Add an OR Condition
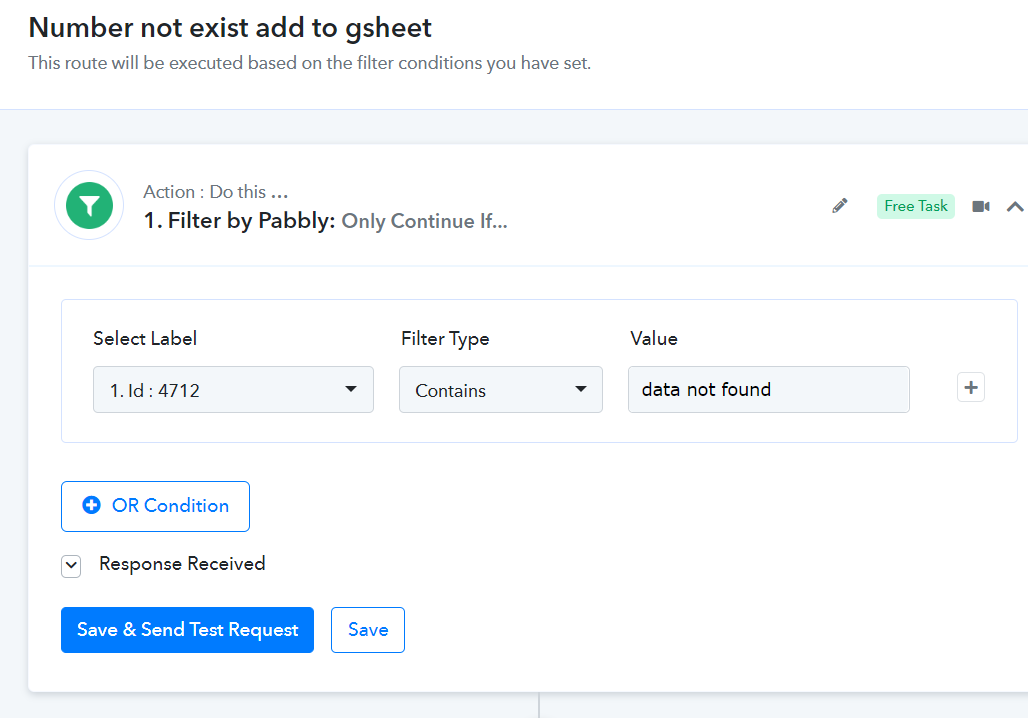Viewport: 1028px width, 718px height. tap(155, 506)
